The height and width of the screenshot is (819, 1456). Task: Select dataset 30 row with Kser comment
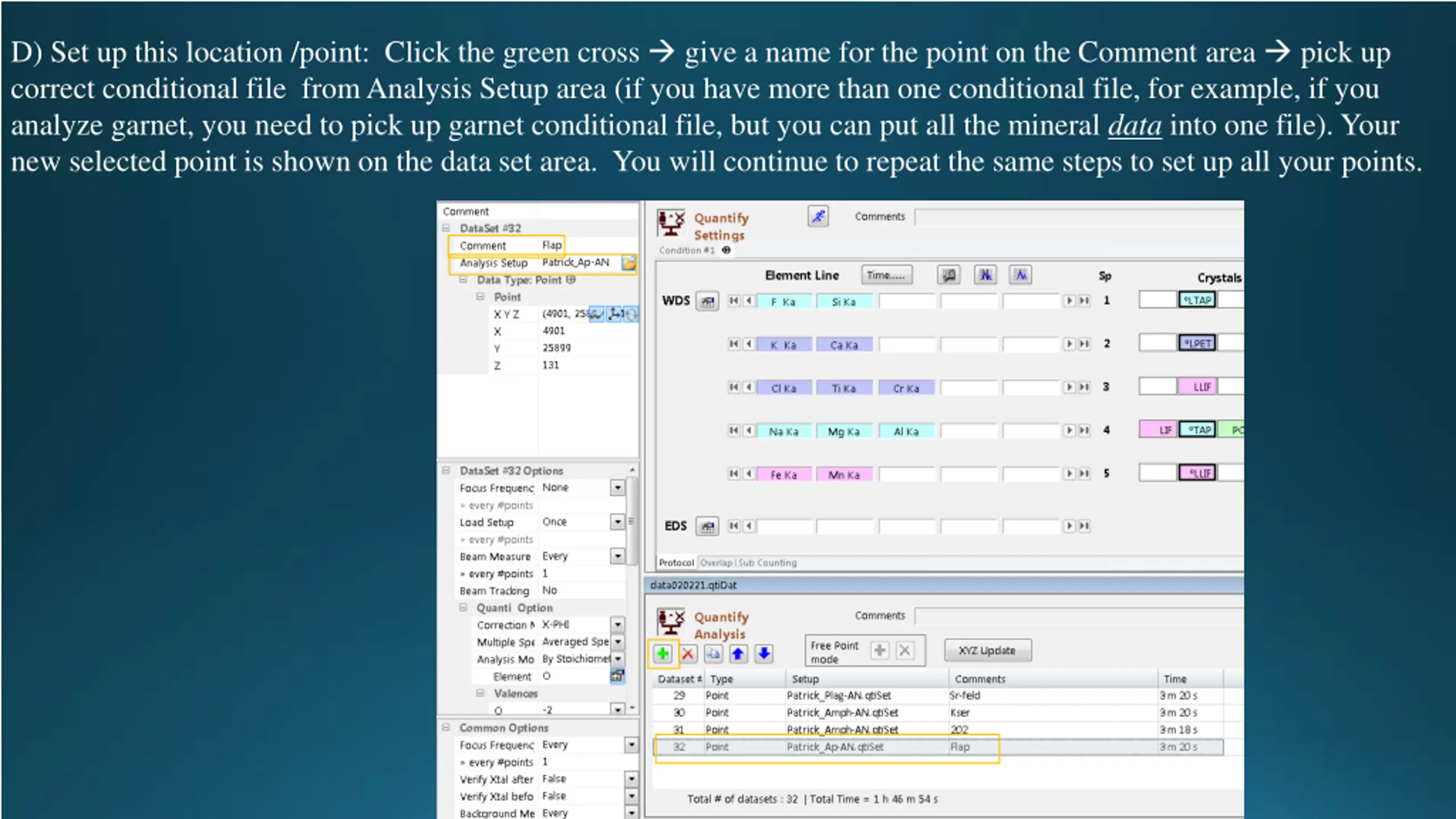937,713
